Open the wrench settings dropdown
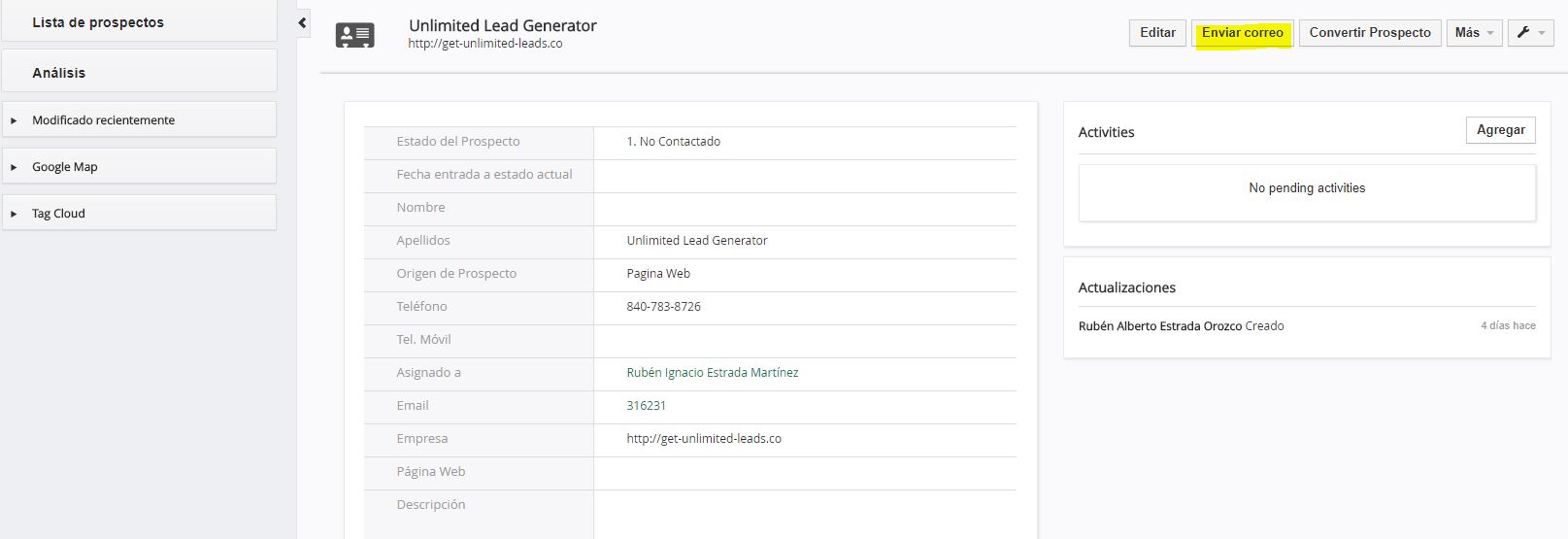This screenshot has height=539, width=1568. pyautogui.click(x=1531, y=33)
